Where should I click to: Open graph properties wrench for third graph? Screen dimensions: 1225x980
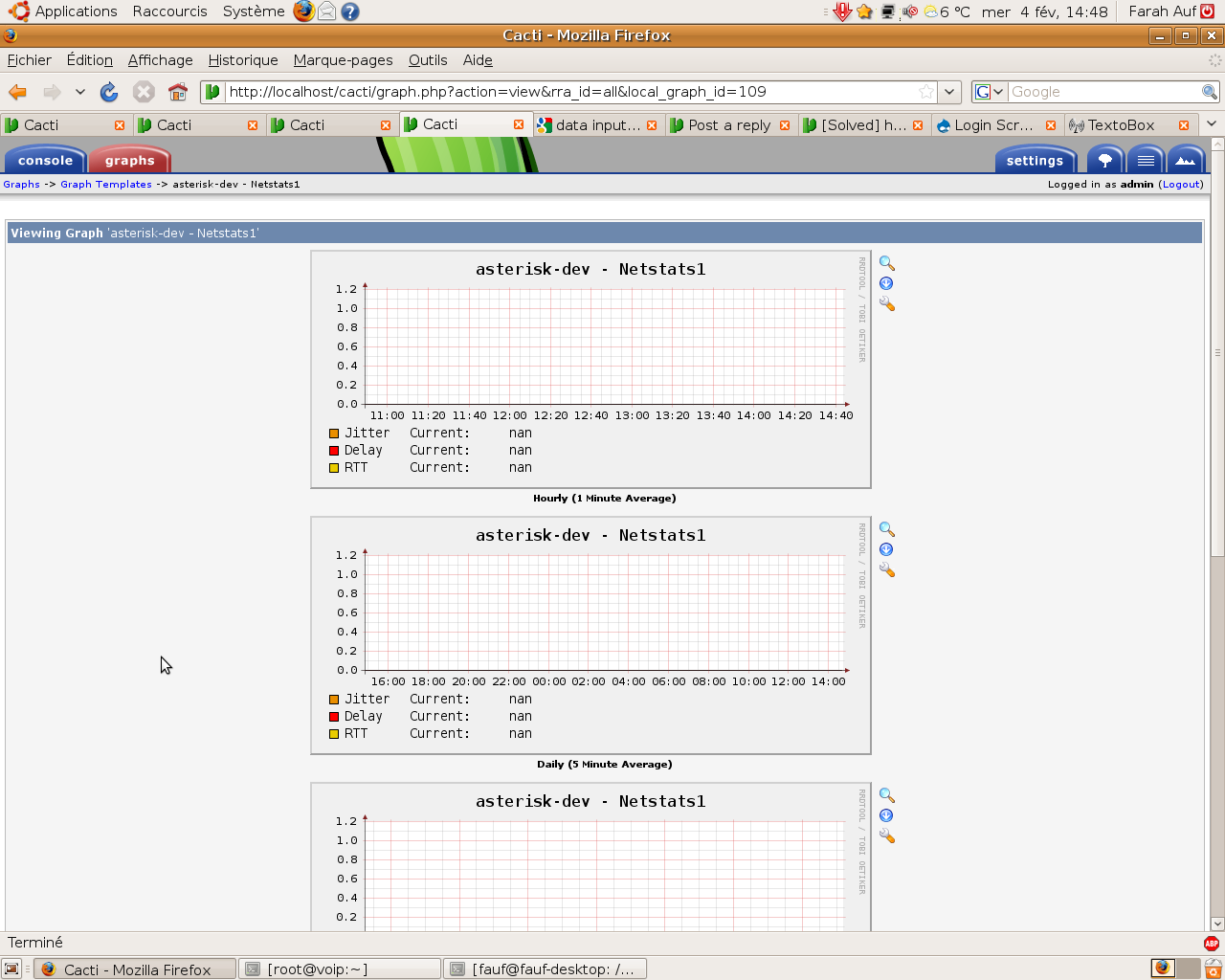click(886, 835)
